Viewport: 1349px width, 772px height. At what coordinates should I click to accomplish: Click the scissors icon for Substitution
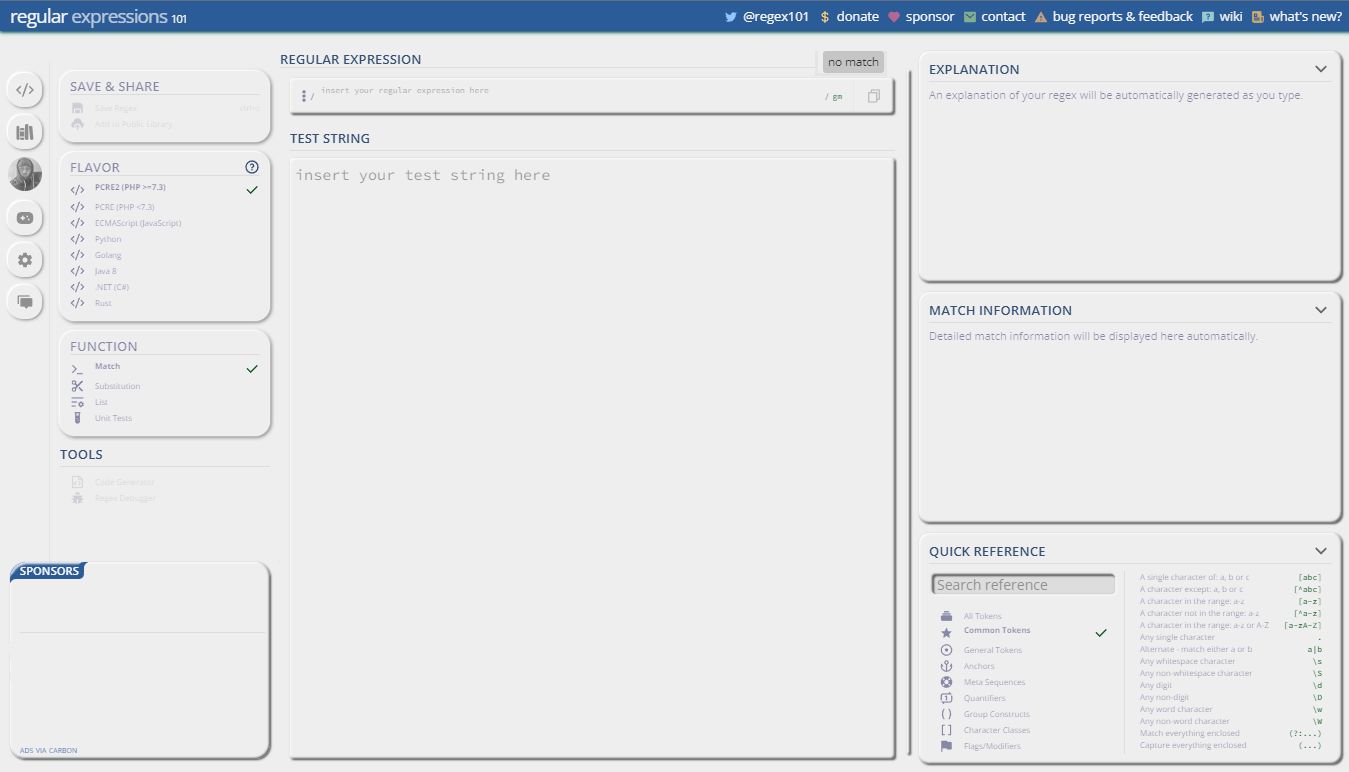77,386
